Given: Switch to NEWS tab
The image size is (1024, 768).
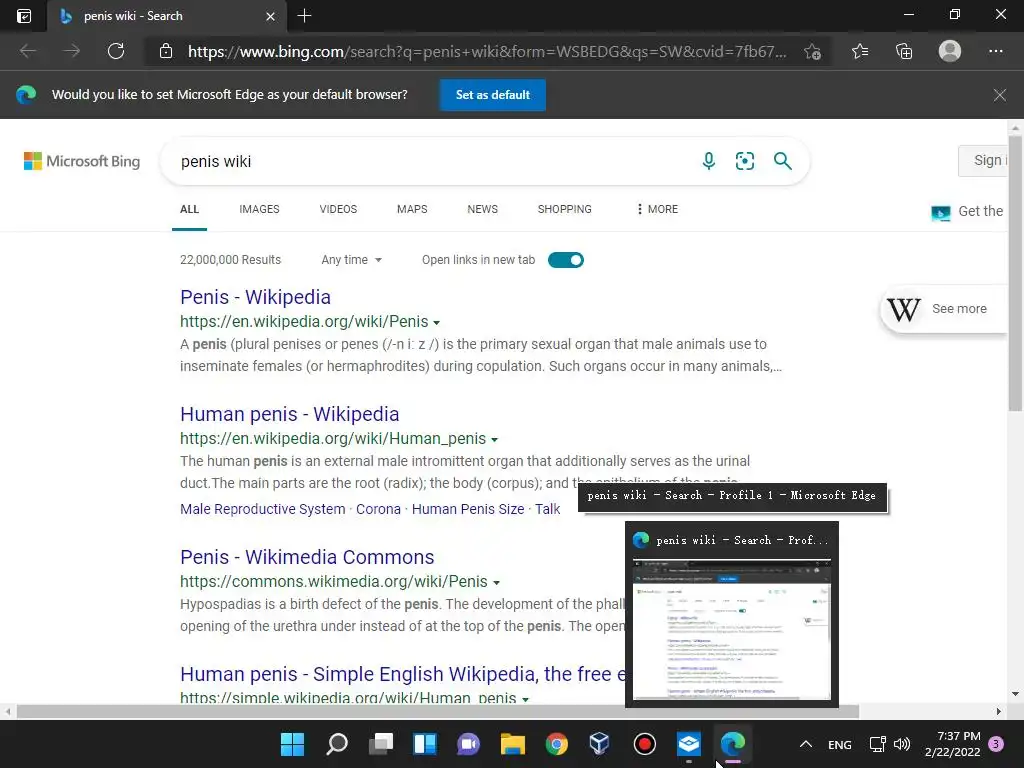Looking at the screenshot, I should (483, 209).
